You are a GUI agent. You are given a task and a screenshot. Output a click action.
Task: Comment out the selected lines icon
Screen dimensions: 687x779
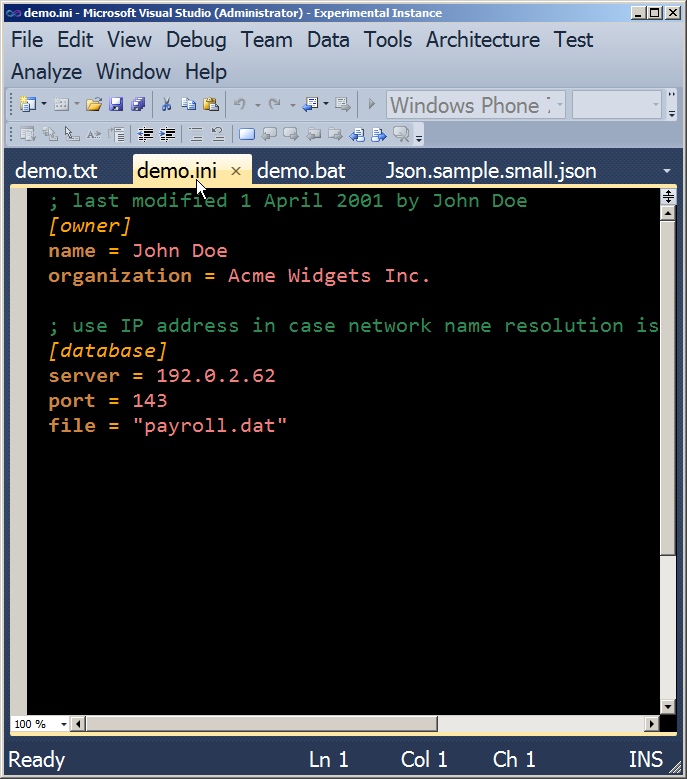coord(196,134)
